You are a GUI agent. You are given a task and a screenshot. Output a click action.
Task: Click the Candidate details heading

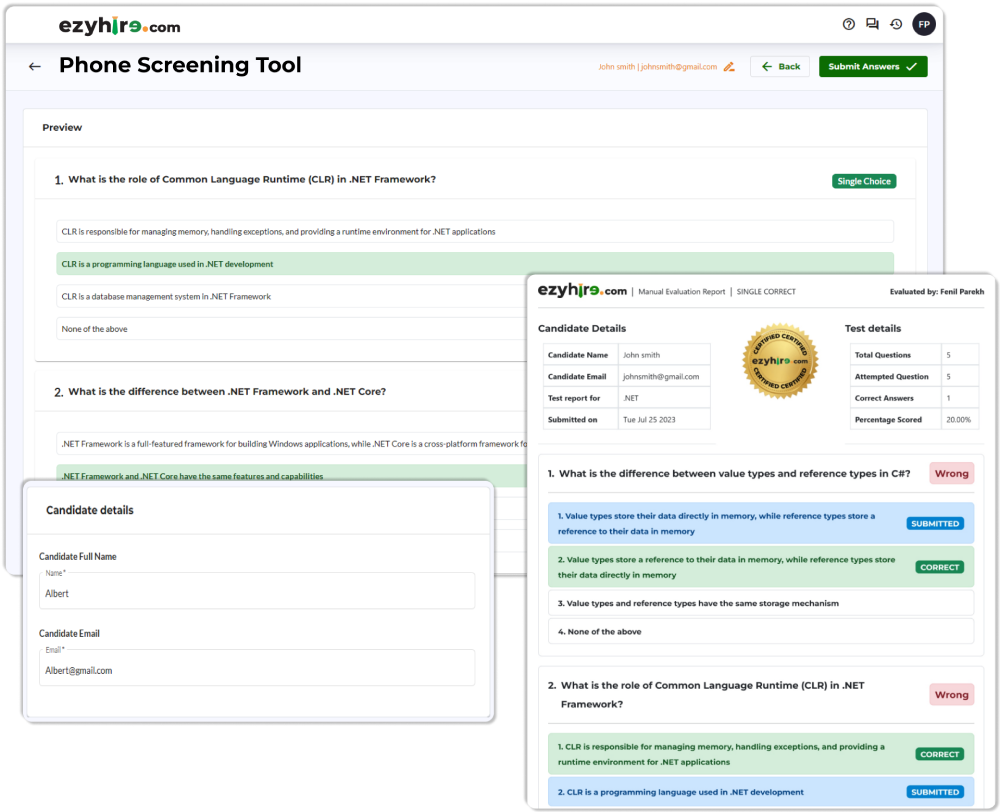tap(90, 510)
